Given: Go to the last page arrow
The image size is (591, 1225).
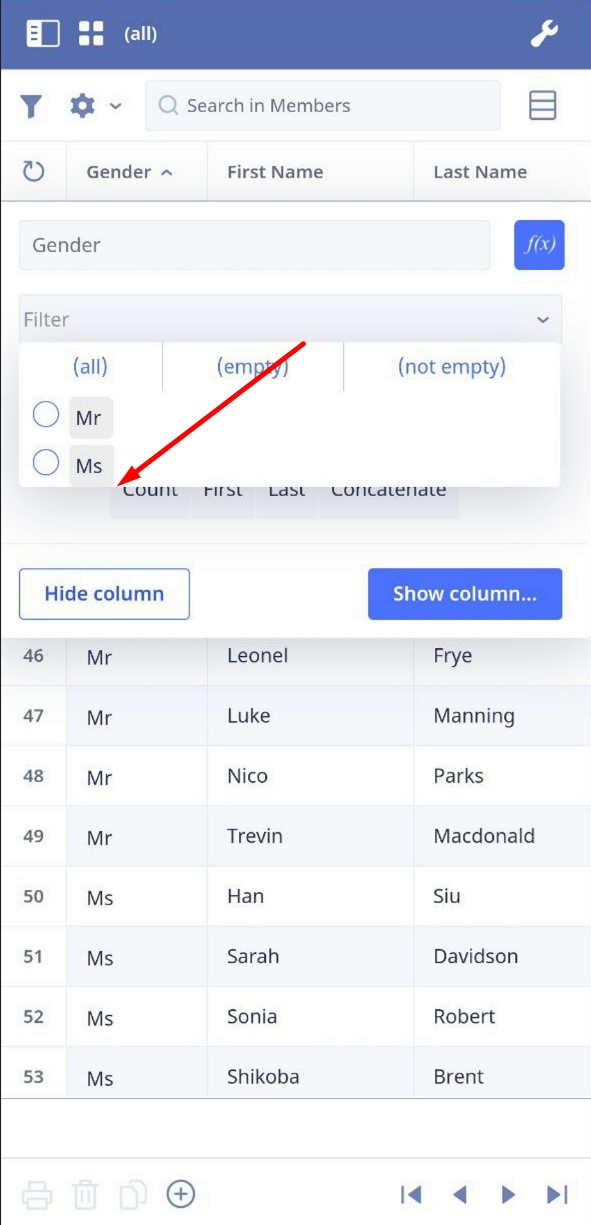Looking at the screenshot, I should [558, 1194].
